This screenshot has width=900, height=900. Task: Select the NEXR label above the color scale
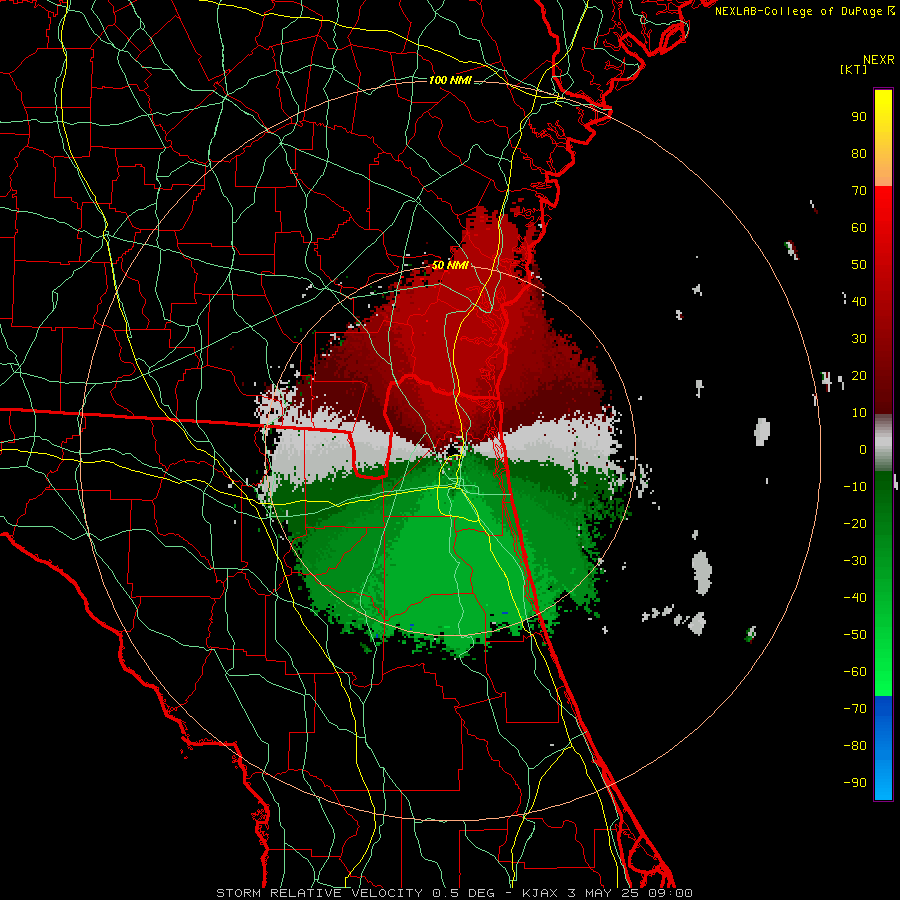[879, 60]
